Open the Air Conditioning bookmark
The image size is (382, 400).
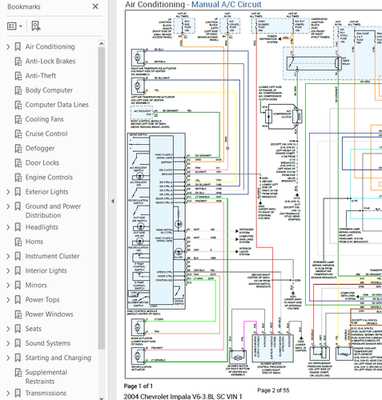50,47
